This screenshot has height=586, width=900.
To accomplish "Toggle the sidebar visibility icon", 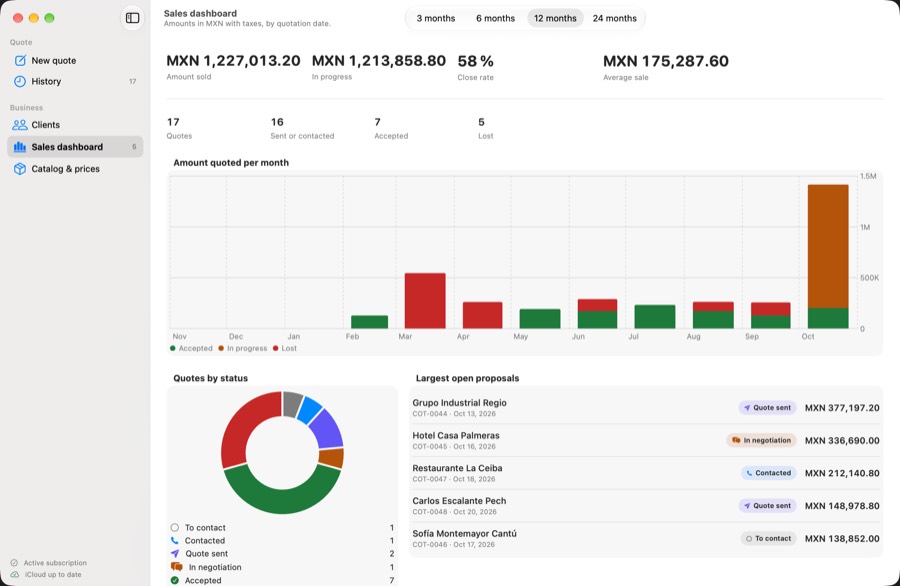I will coord(133,18).
